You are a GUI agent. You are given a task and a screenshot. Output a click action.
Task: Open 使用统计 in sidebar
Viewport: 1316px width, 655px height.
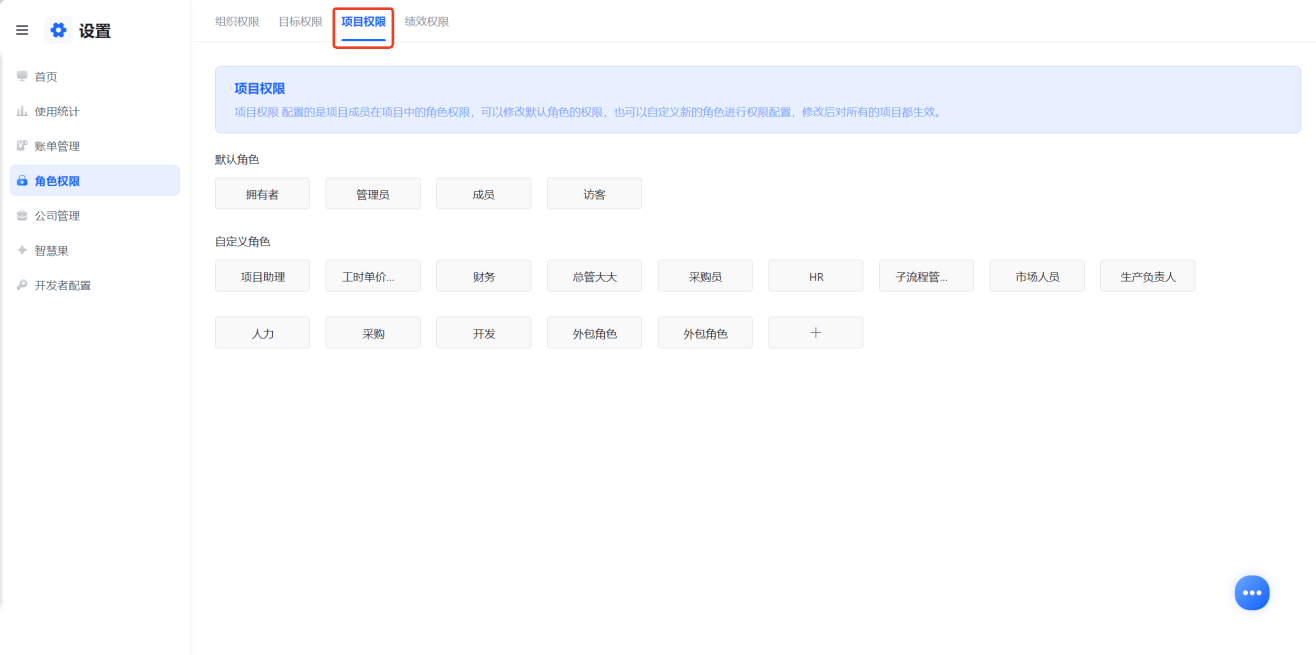95,111
